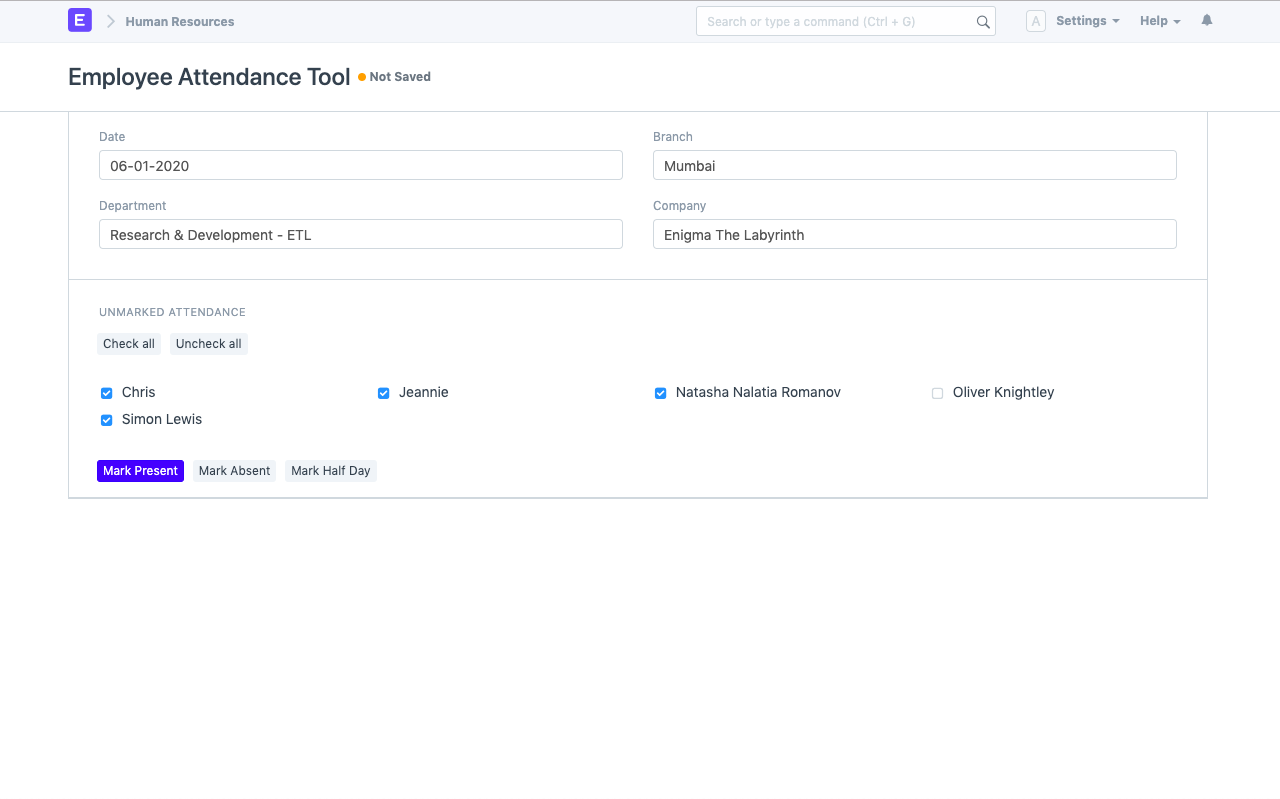Click the Chris name label

139,392
